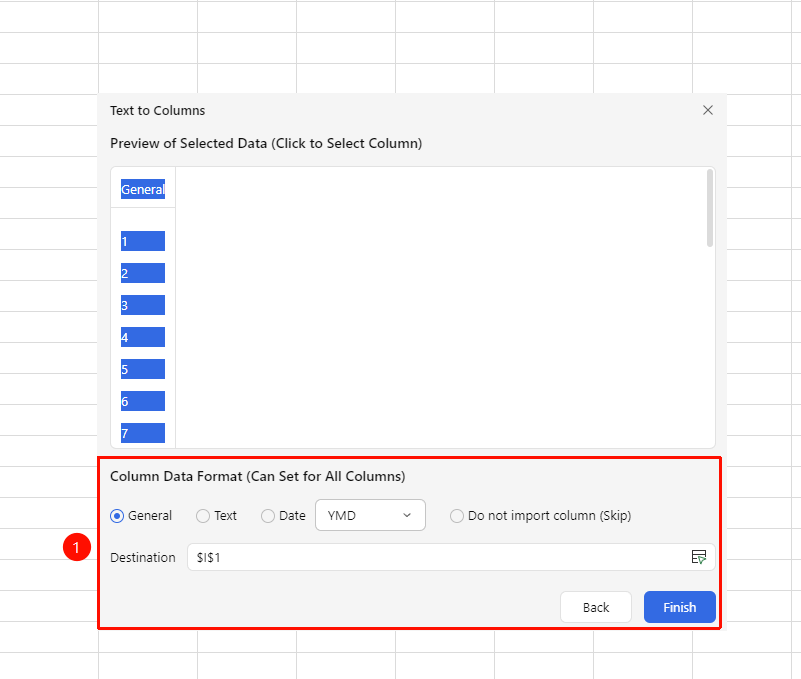Click preview row with value 3
Viewport: 801px width, 679px height.
[x=143, y=305]
